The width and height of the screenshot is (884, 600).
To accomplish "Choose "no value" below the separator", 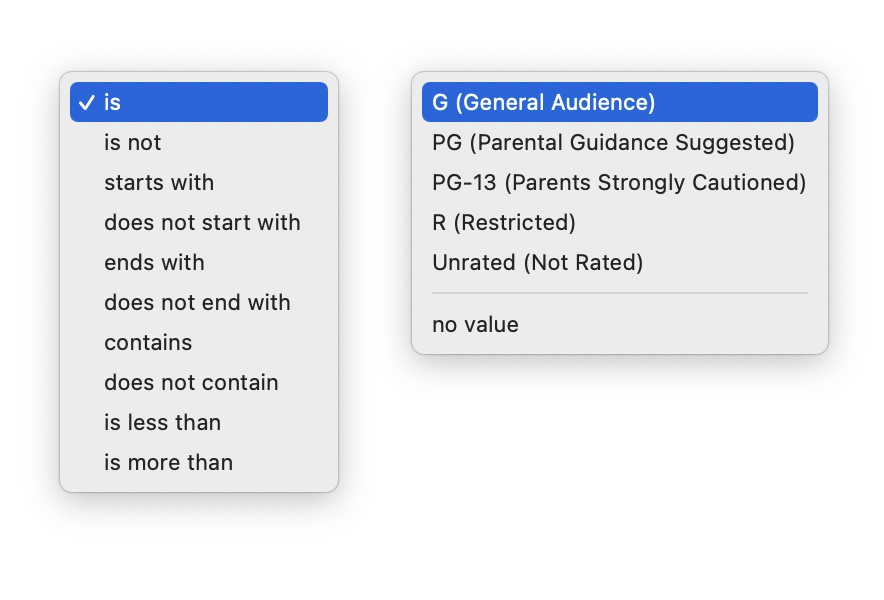I will tap(474, 324).
